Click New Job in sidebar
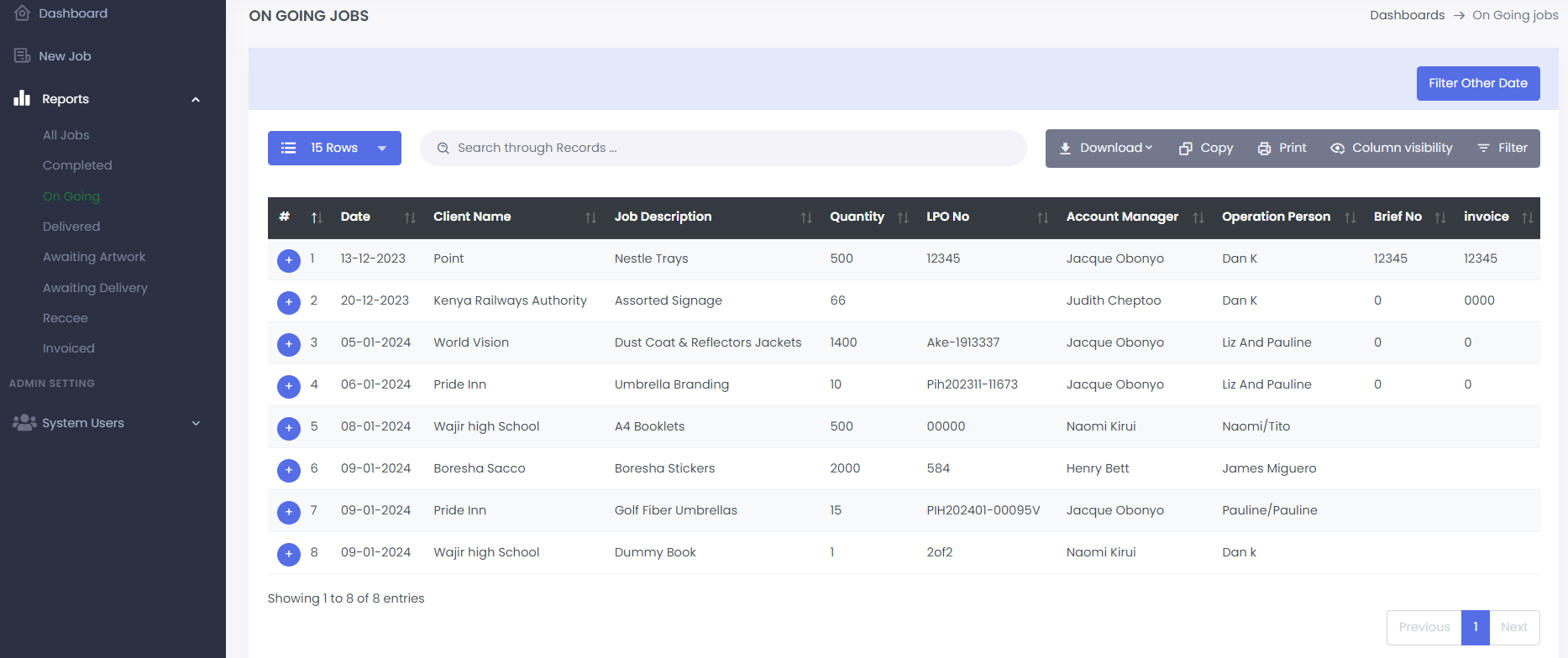This screenshot has height=658, width=1568. pyautogui.click(x=65, y=56)
